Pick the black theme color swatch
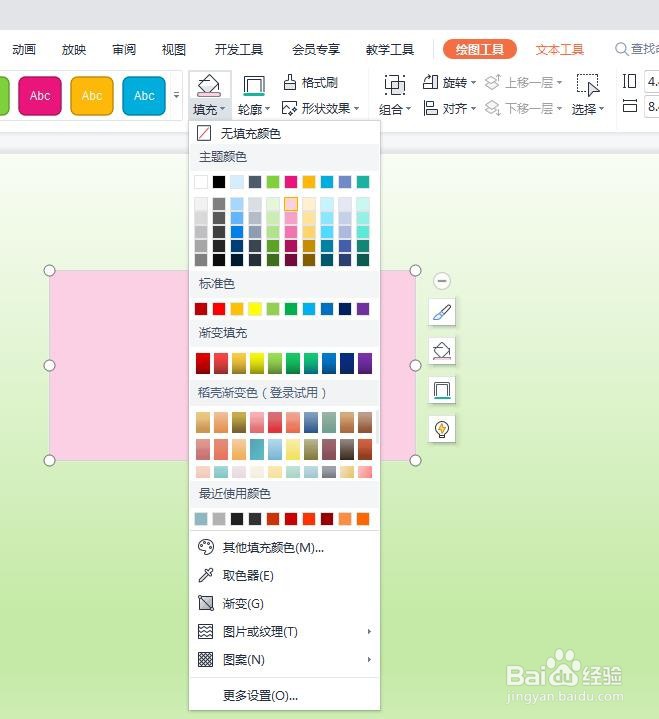 tap(219, 182)
